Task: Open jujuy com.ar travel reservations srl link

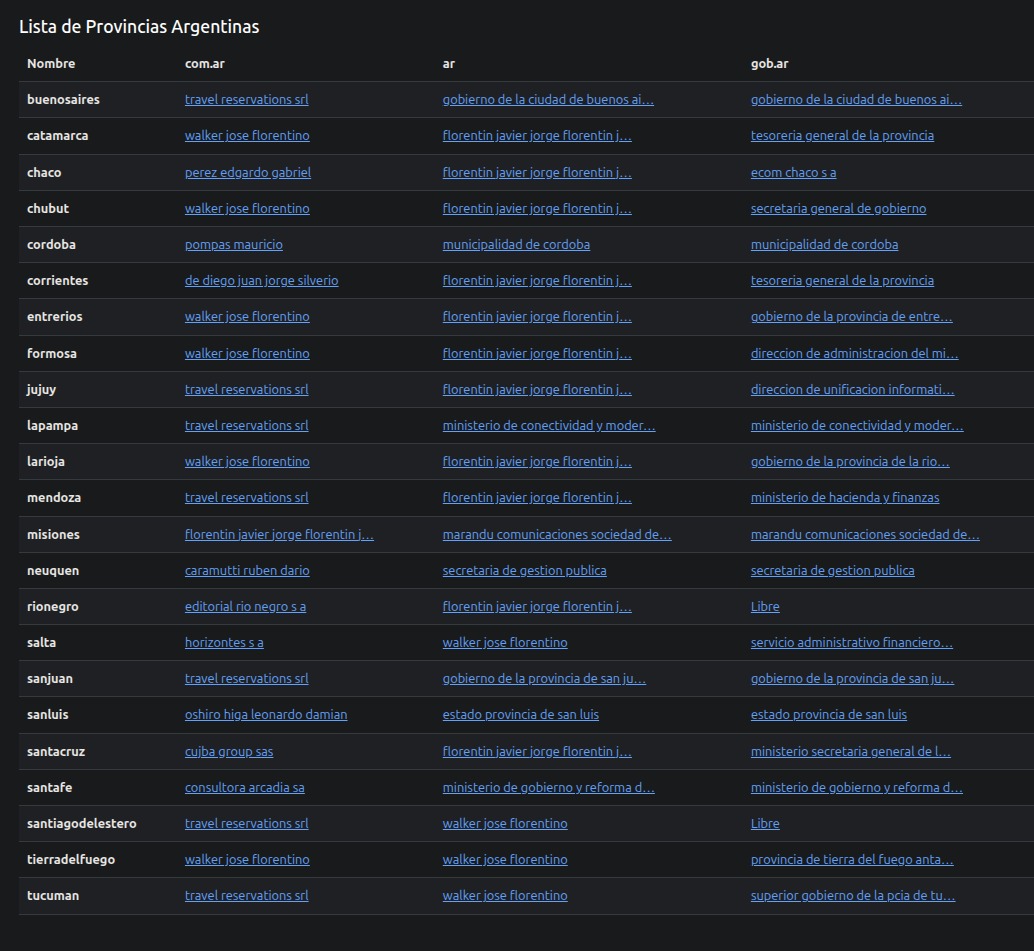Action: (x=247, y=390)
